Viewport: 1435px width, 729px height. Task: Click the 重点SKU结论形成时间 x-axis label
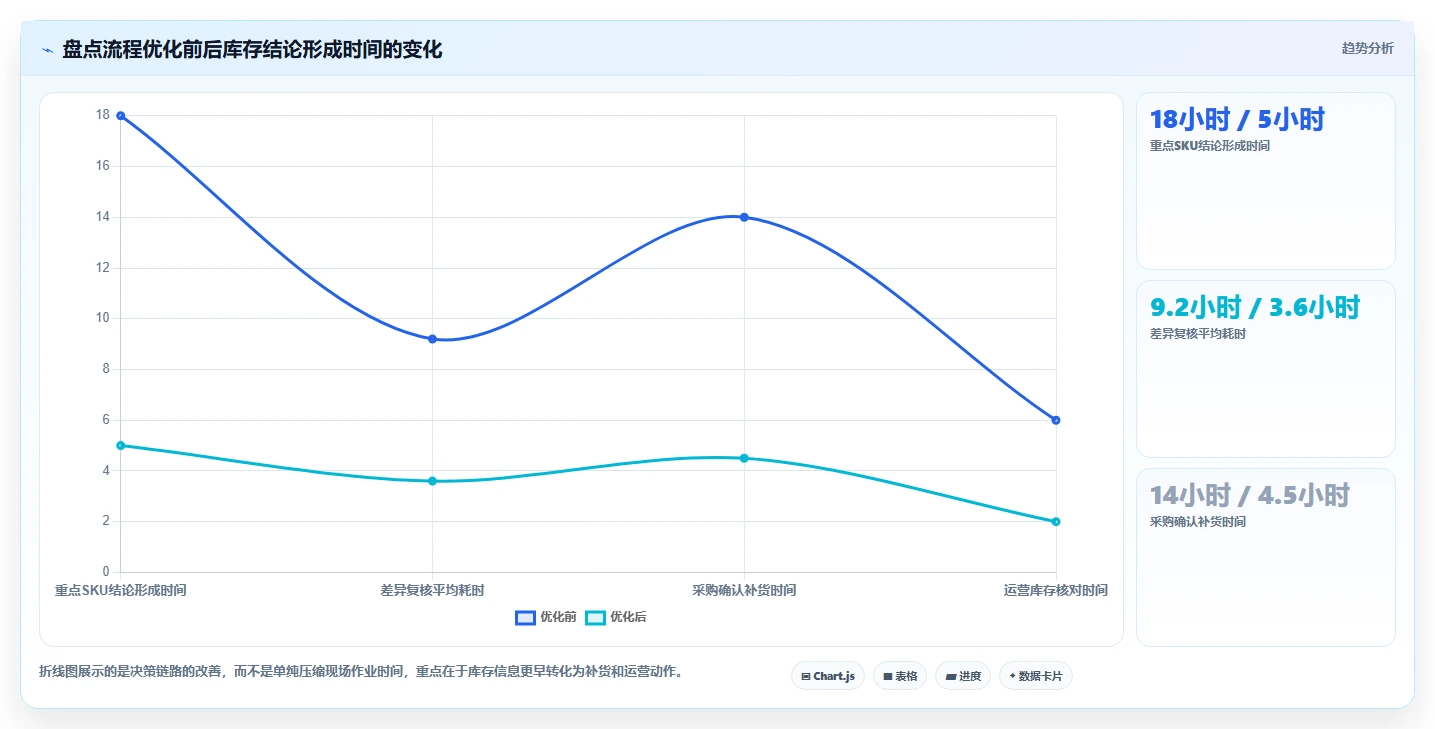121,590
